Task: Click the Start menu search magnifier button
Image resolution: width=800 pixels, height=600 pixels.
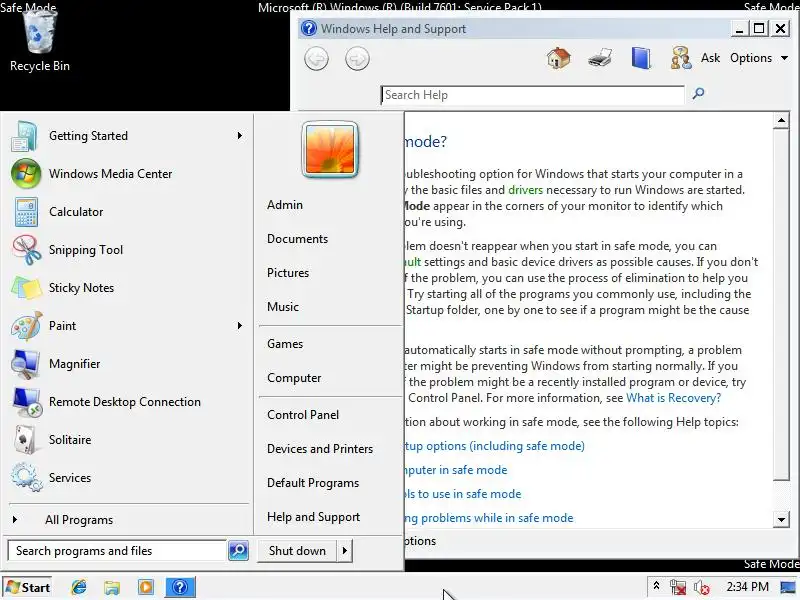Action: [238, 551]
